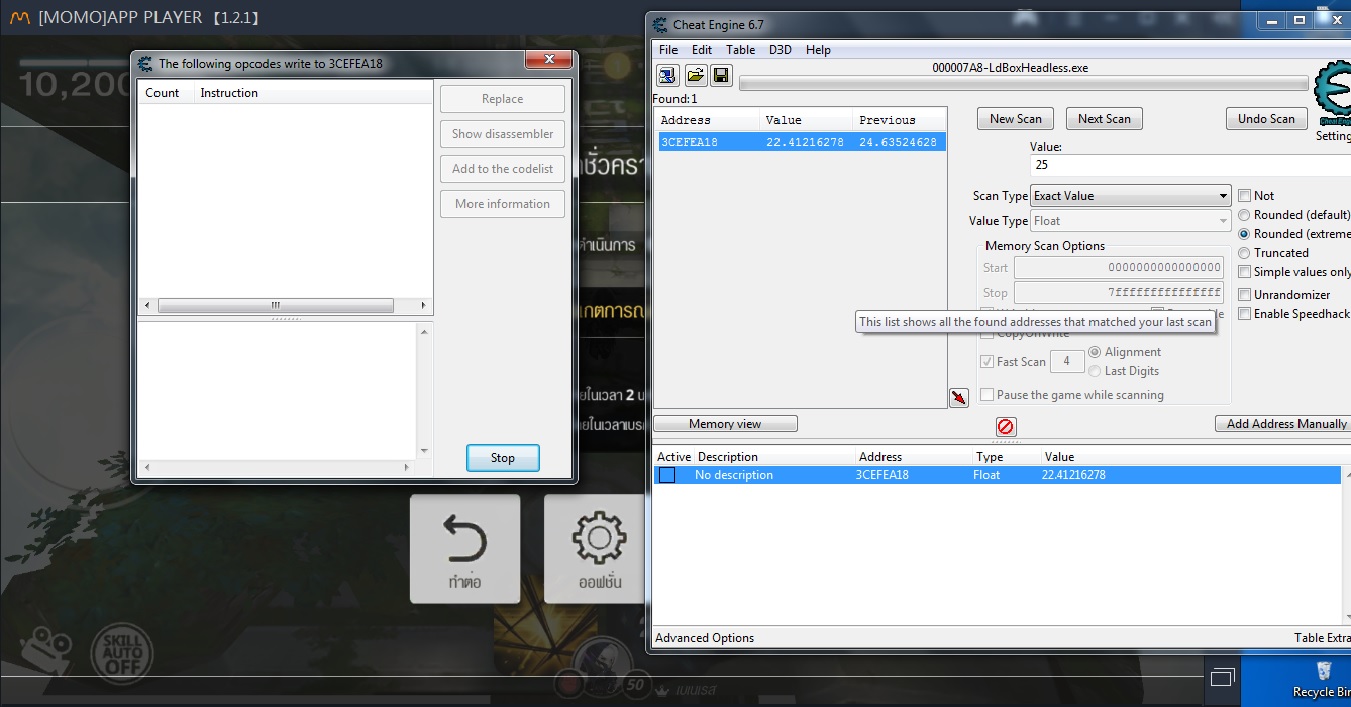Screen dimensions: 1351x707
Task: Click the Cheat Engine settings logo
Action: pos(1332,95)
